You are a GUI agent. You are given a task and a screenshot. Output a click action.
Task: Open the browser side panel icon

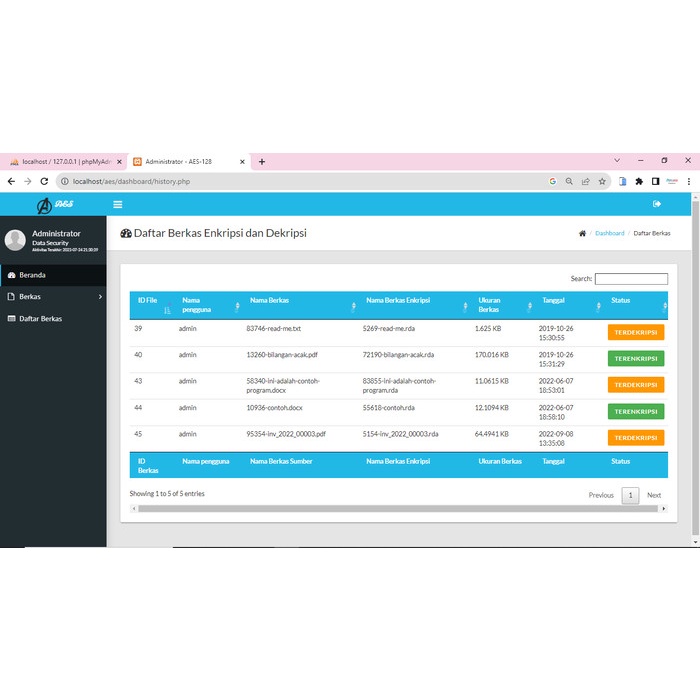655,181
